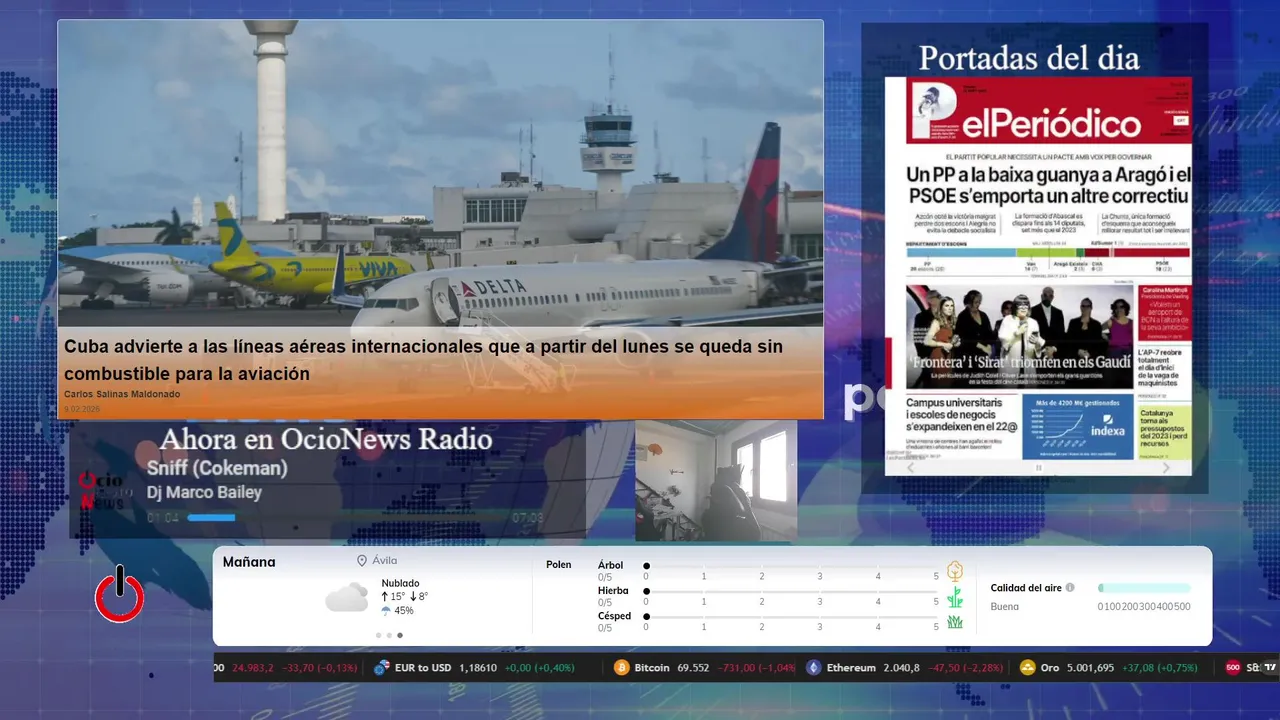
Task: Click the location pin beside Ávila
Action: (362, 561)
